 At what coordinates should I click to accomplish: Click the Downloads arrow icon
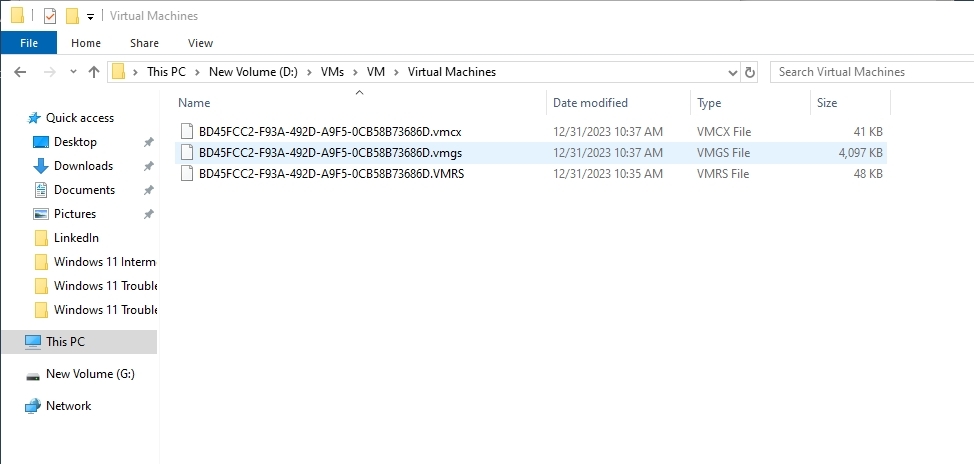[x=40, y=166]
